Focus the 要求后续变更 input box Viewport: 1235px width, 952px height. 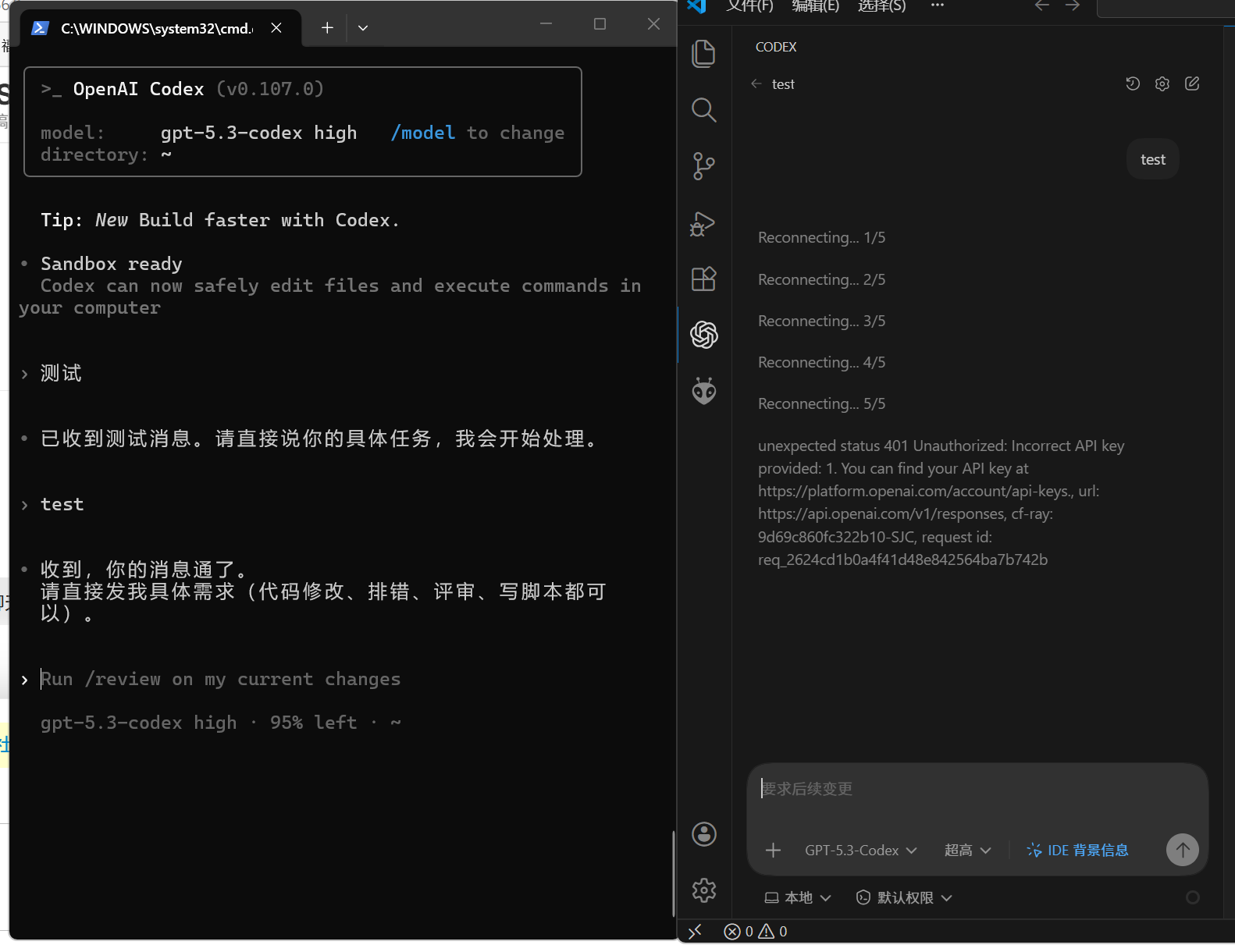point(977,789)
